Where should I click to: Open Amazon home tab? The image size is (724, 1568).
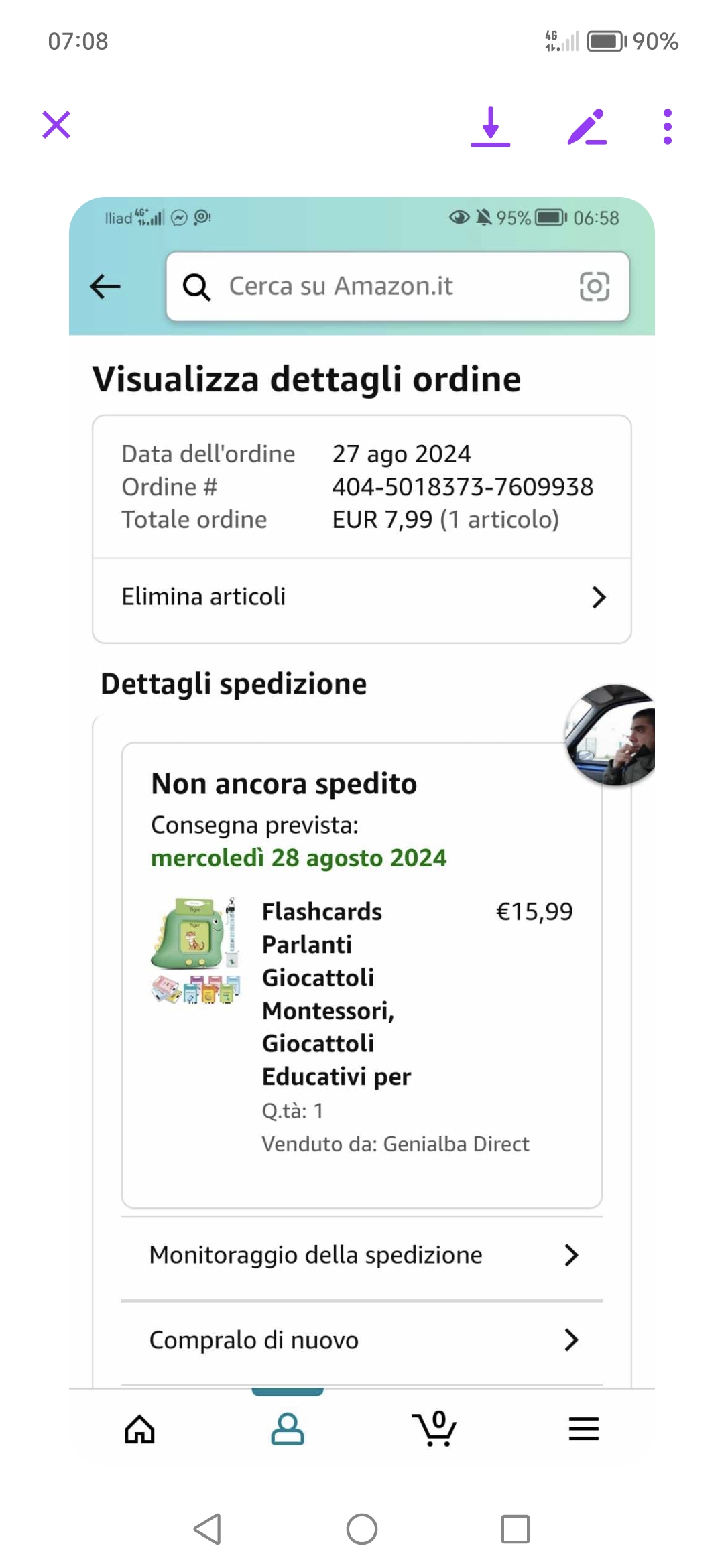click(x=139, y=1429)
